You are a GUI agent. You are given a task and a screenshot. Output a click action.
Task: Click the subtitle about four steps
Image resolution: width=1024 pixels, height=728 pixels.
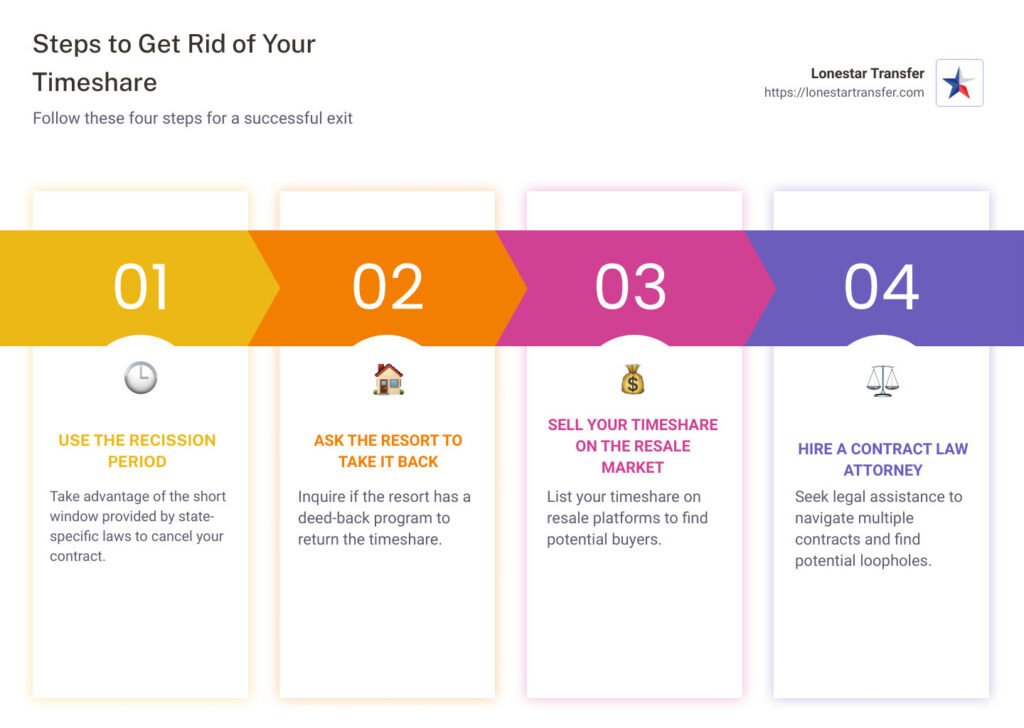(192, 118)
